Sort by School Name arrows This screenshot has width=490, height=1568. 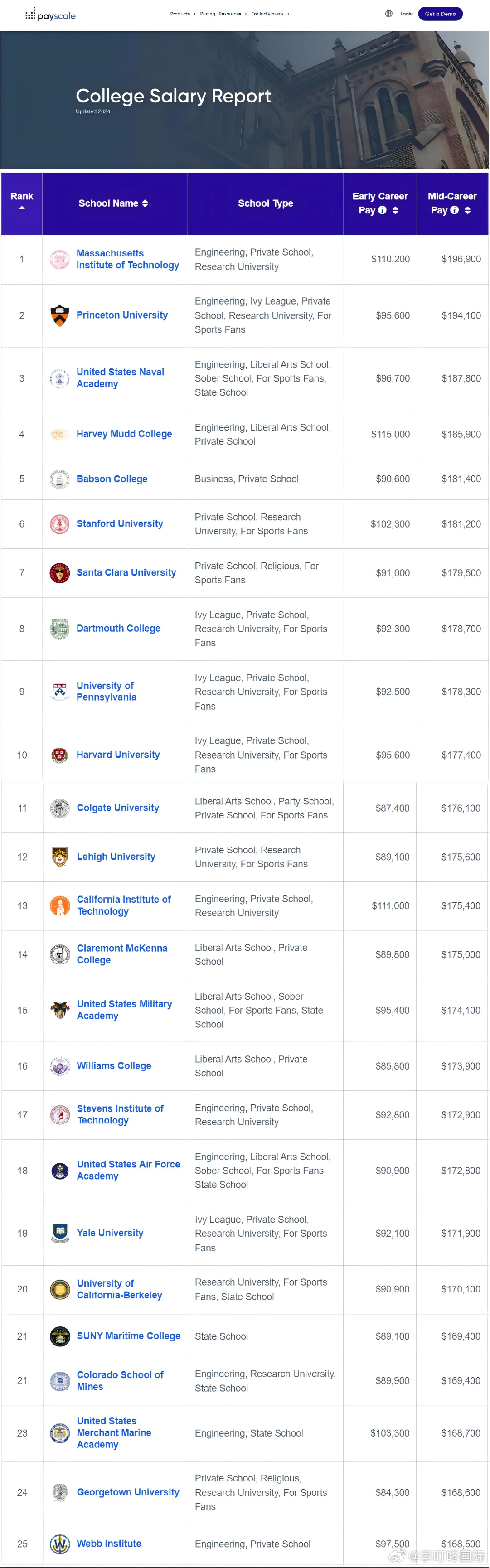pyautogui.click(x=145, y=203)
